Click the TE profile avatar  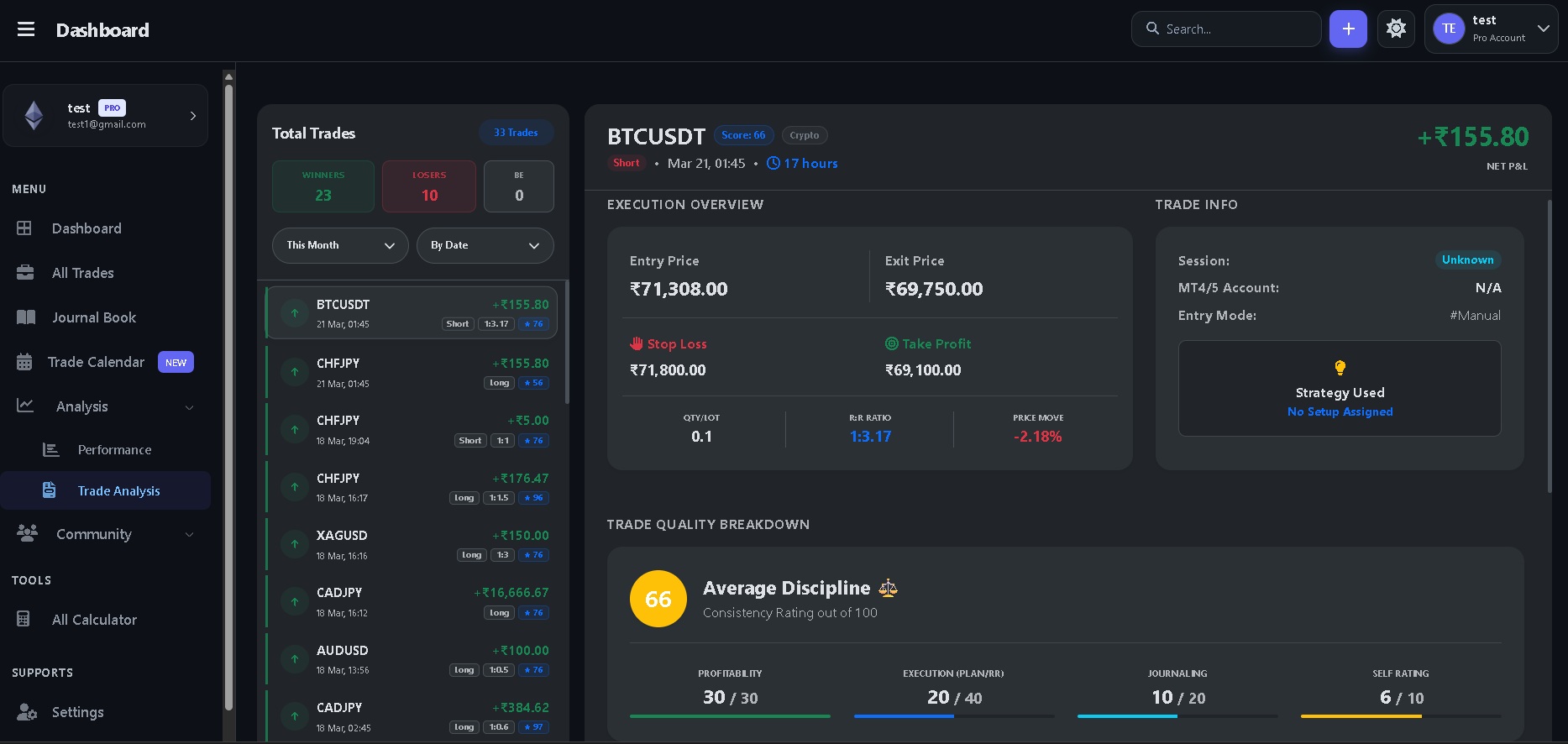click(x=1449, y=29)
